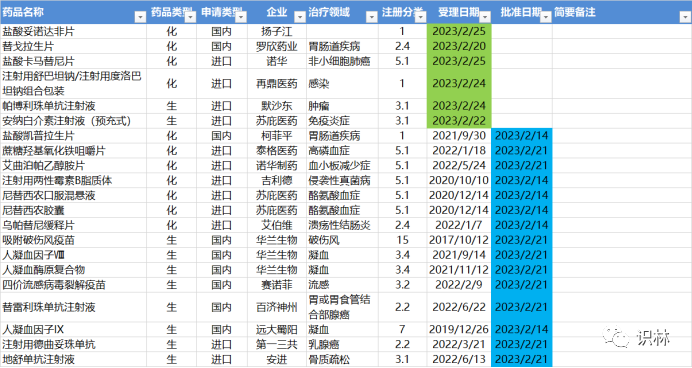Open filter dropdown for 企业 column
This screenshot has width=692, height=368.
click(x=300, y=17)
